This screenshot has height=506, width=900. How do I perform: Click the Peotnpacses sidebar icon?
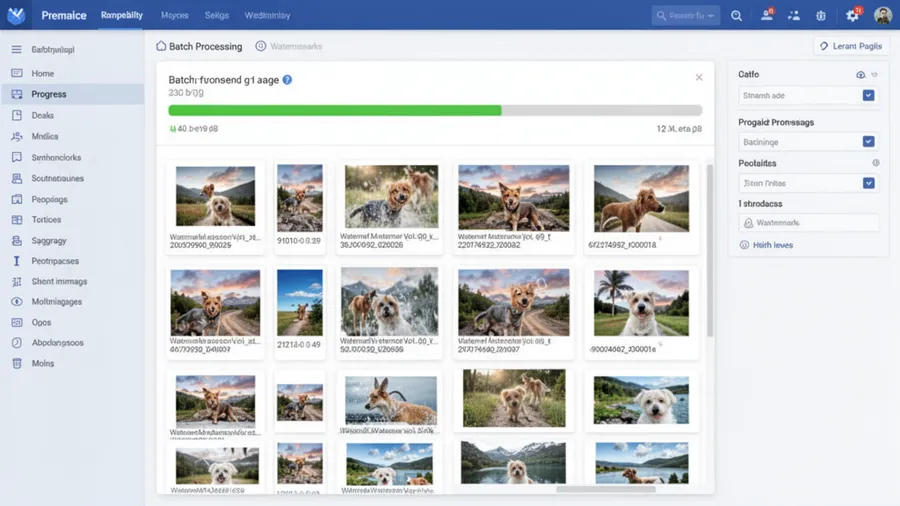(17, 261)
